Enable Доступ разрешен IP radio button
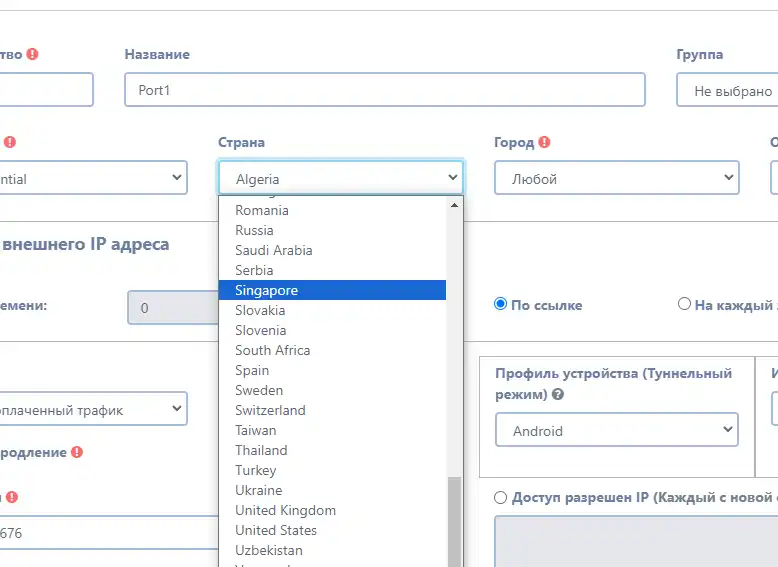 pyautogui.click(x=501, y=497)
